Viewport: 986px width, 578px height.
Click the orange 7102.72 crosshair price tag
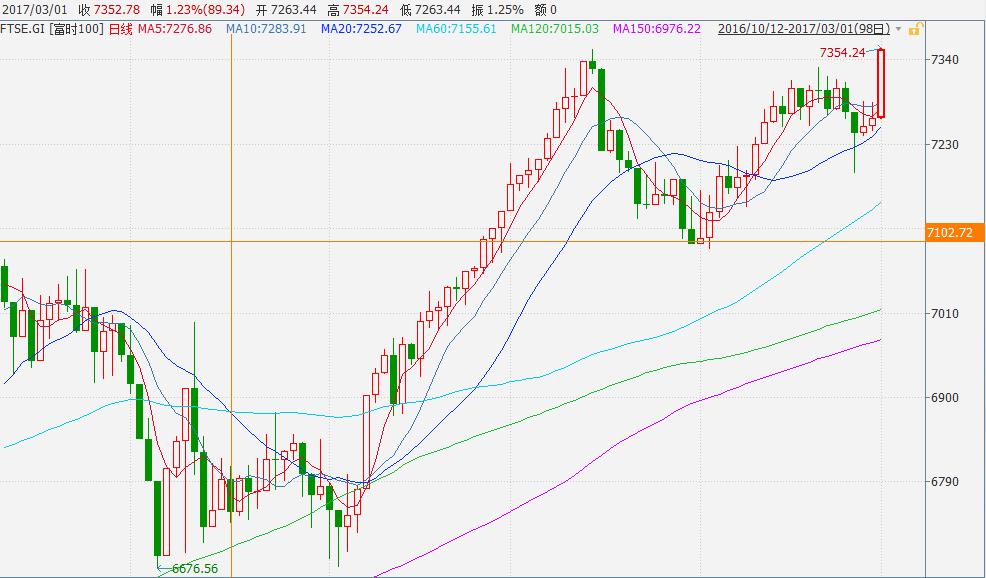950,233
